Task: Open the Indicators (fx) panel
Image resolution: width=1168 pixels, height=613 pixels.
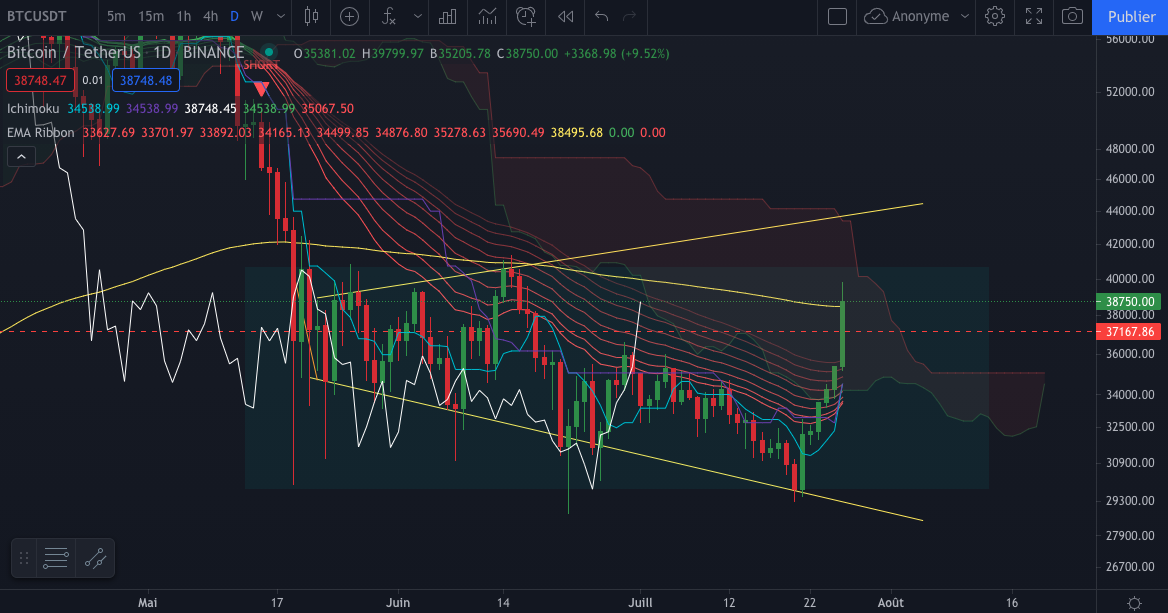Action: tap(387, 17)
